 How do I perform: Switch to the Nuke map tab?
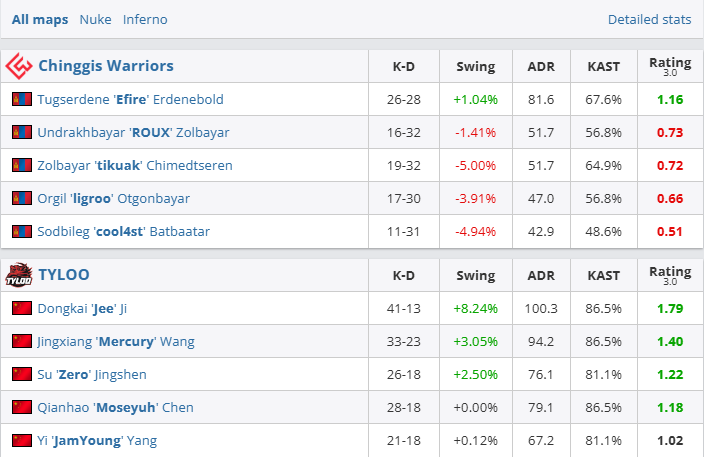click(x=95, y=20)
